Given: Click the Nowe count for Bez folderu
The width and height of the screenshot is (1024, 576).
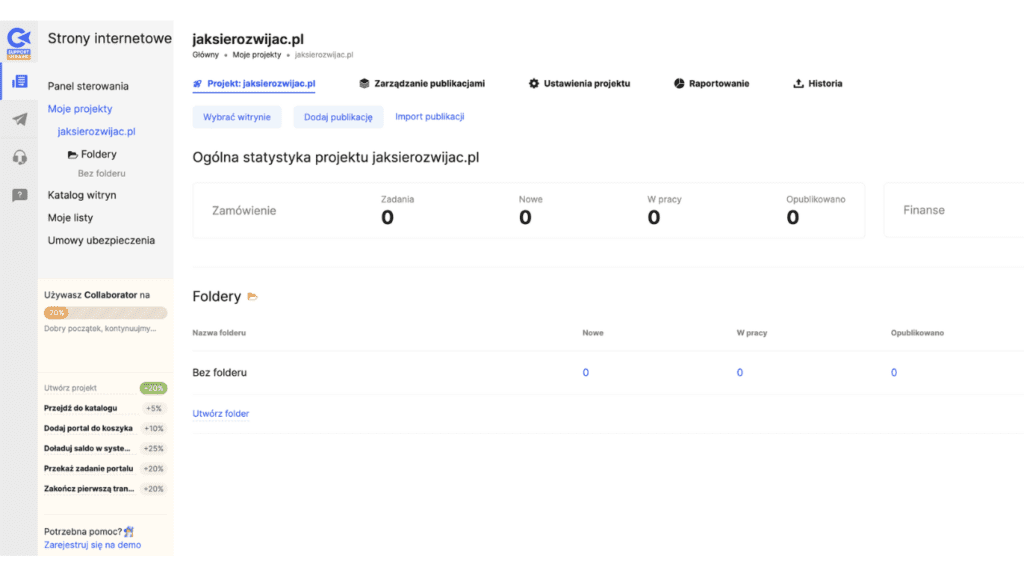Looking at the screenshot, I should click(586, 372).
